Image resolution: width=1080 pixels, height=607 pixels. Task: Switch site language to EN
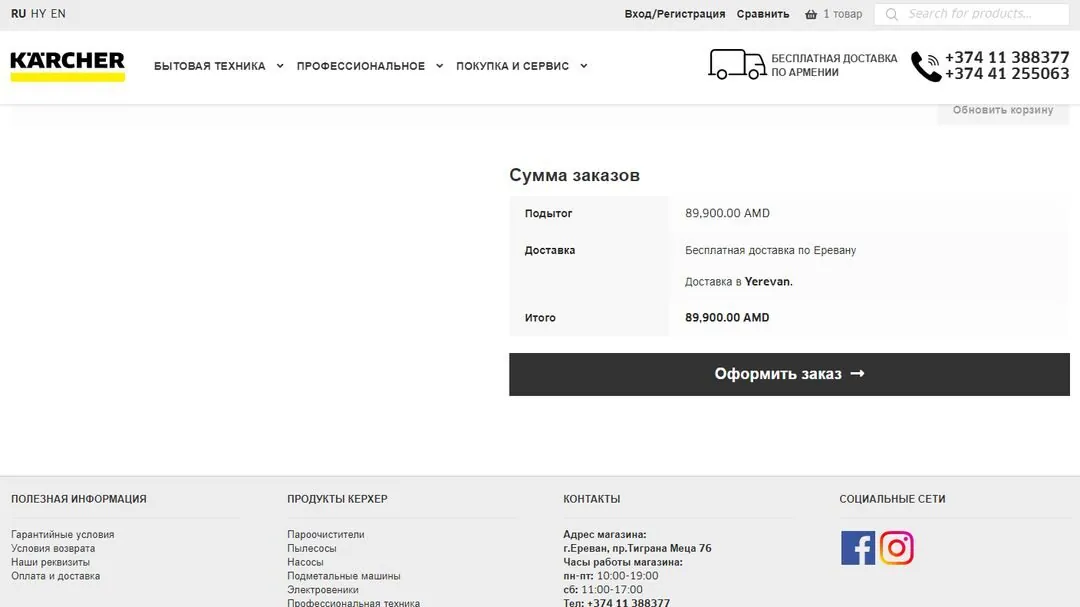point(58,14)
